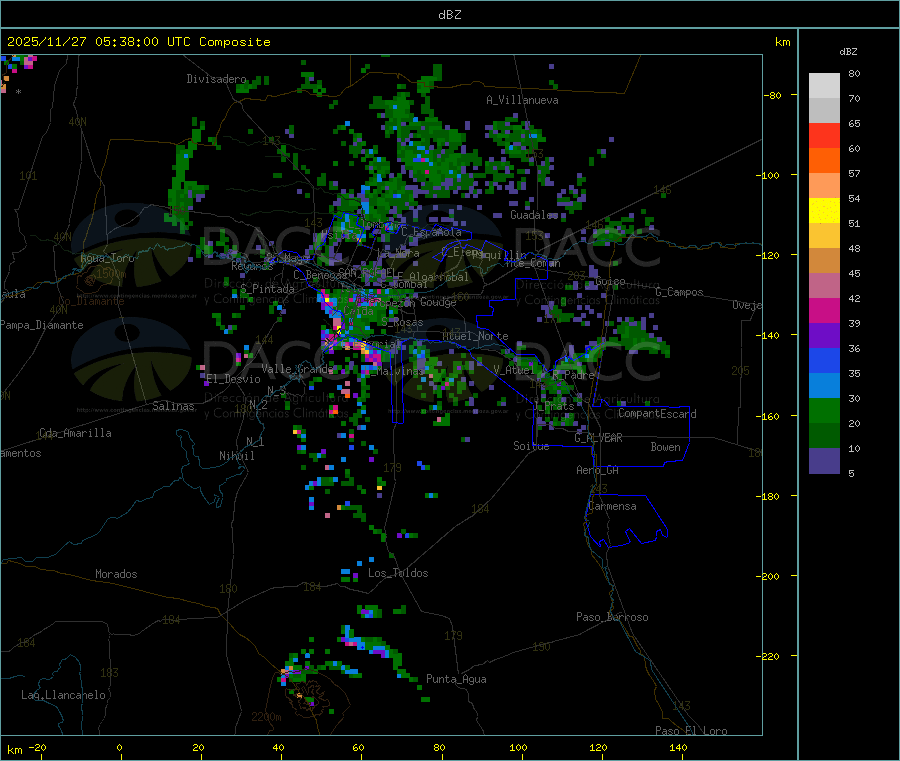
Task: Click the red 65 dBZ legend swatch
Action: point(824,136)
